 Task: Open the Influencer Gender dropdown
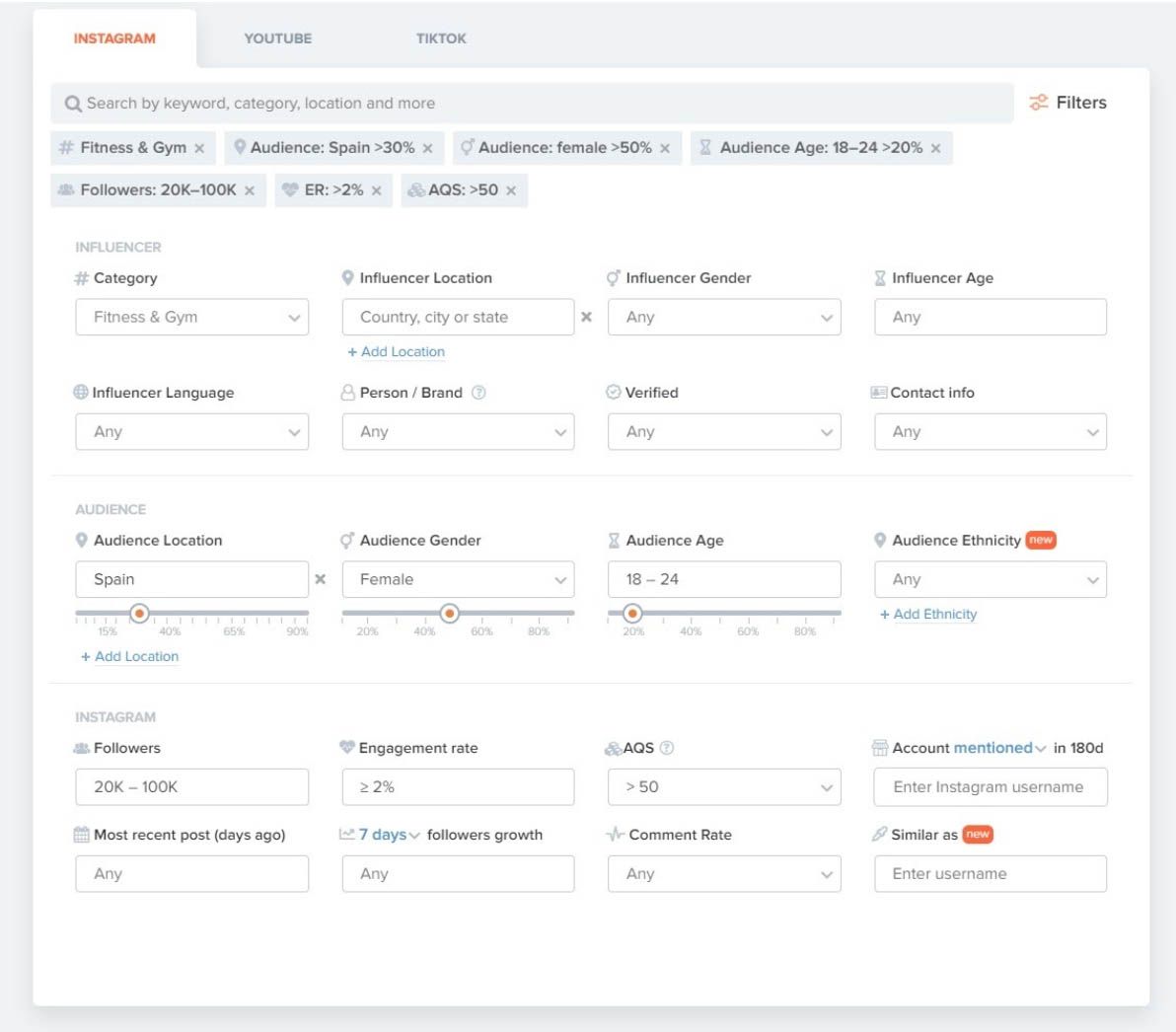(724, 317)
